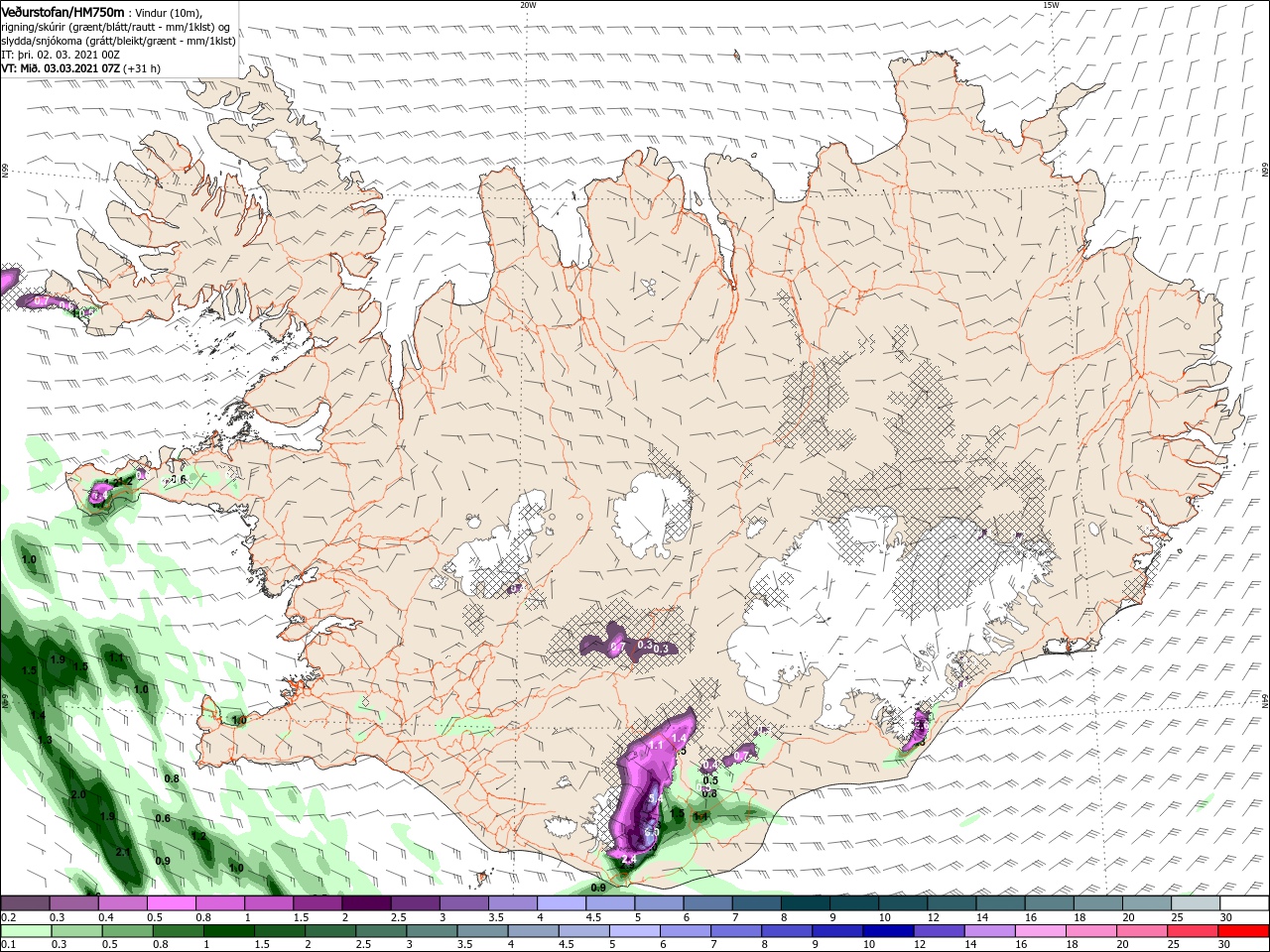Click the '2.4' value below the purple snow band
1270x952 pixels.
coord(628,860)
